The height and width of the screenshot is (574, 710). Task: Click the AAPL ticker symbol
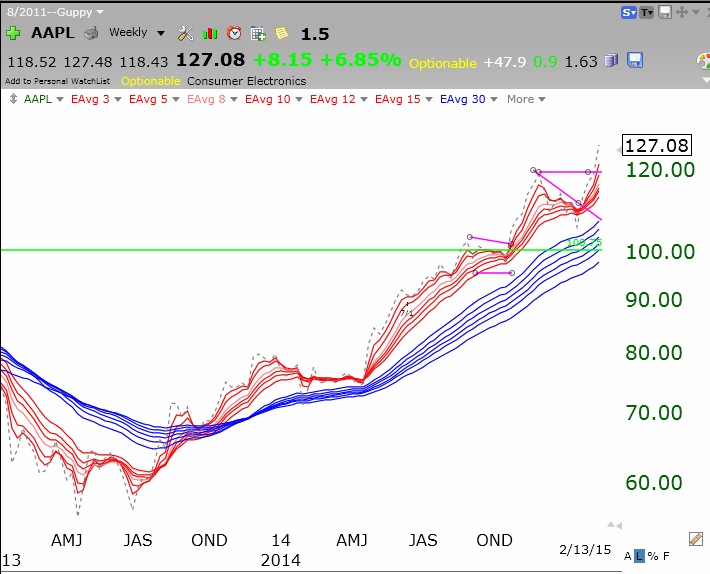[x=53, y=33]
